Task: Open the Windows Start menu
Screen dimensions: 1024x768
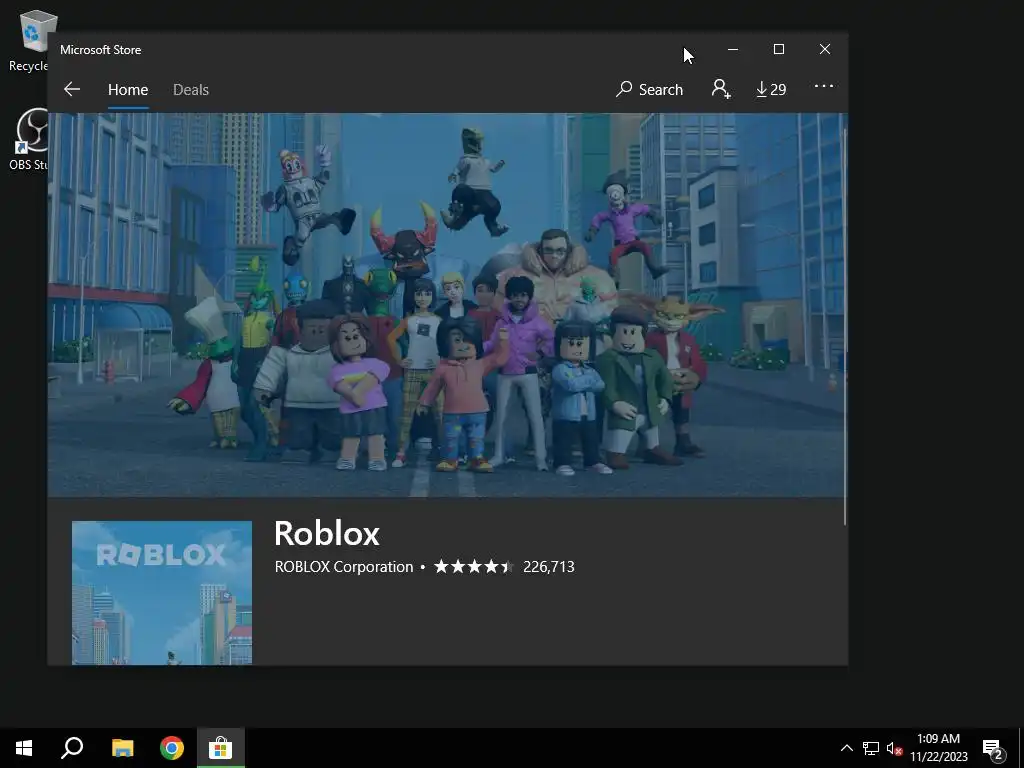Action: coord(24,748)
